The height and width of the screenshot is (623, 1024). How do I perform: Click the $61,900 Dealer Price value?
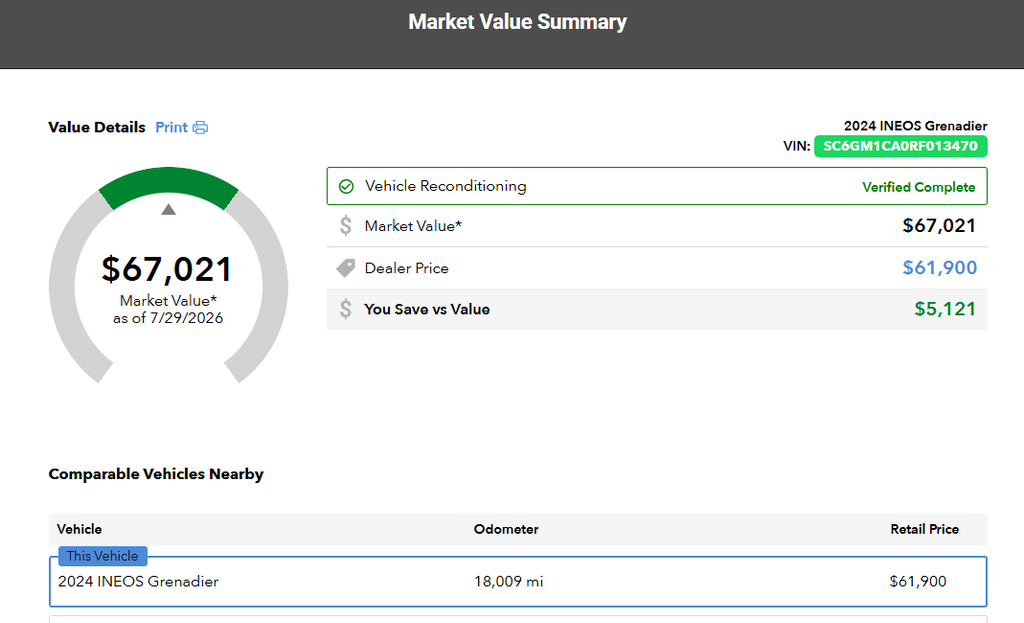pyautogui.click(x=940, y=268)
